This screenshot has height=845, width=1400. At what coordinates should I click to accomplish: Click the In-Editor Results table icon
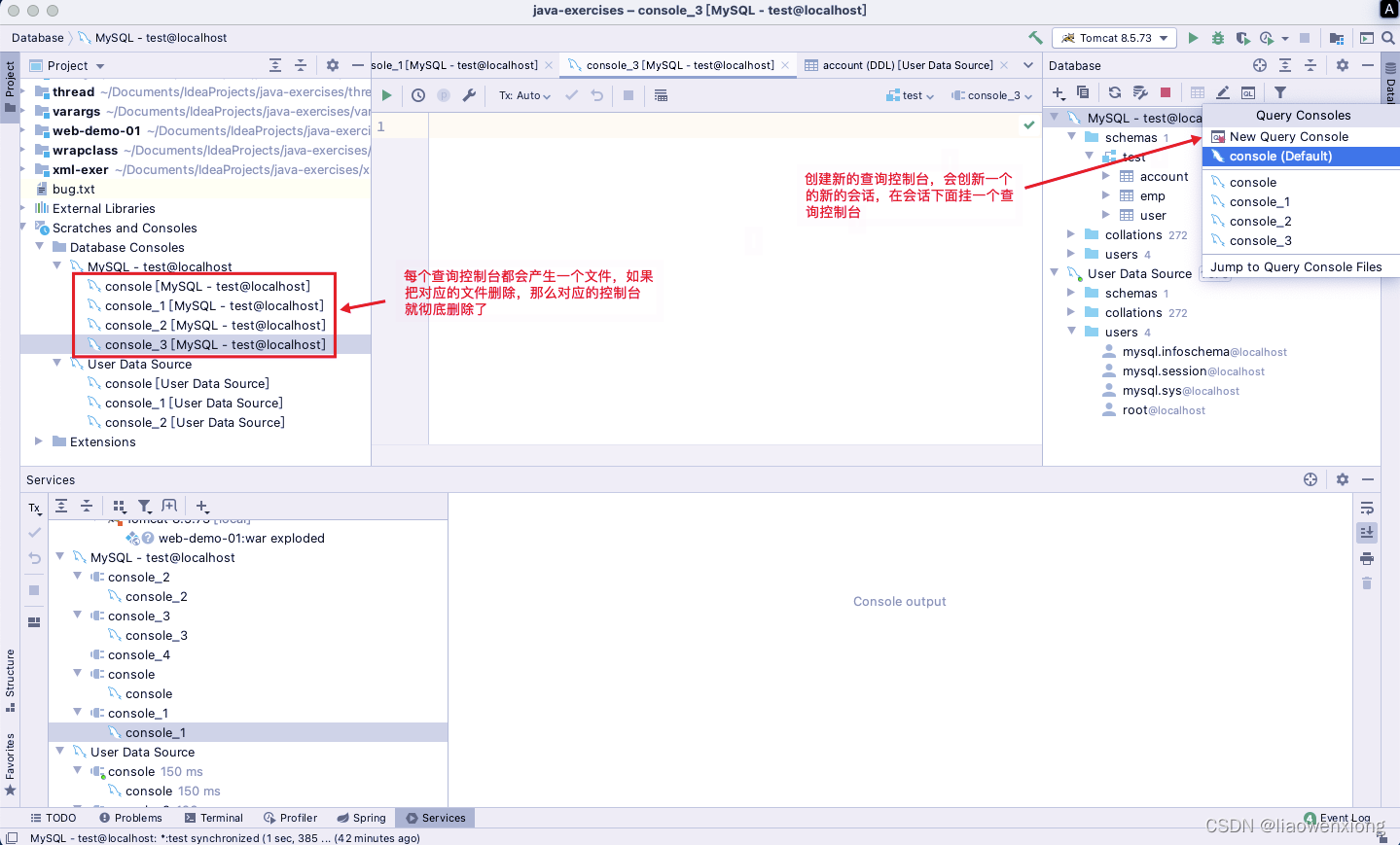point(662,95)
